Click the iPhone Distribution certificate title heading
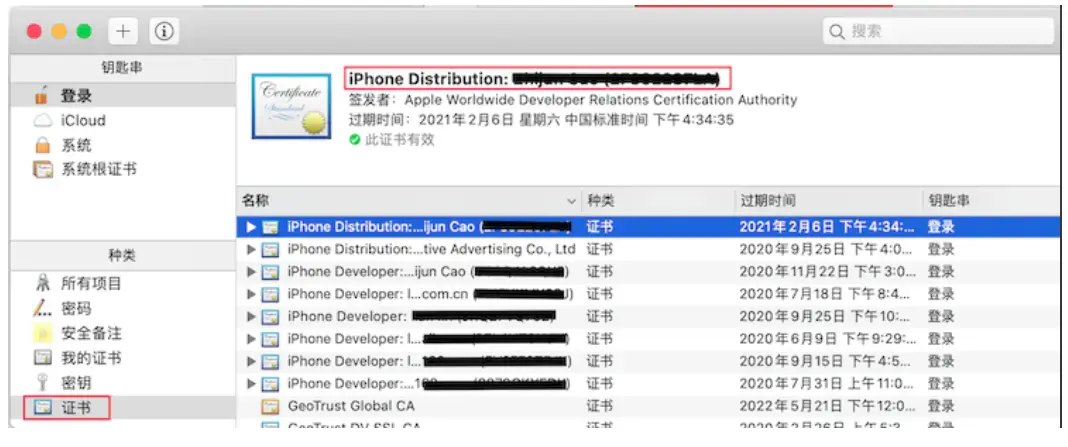Screen dimensions: 1068x447 (534, 79)
